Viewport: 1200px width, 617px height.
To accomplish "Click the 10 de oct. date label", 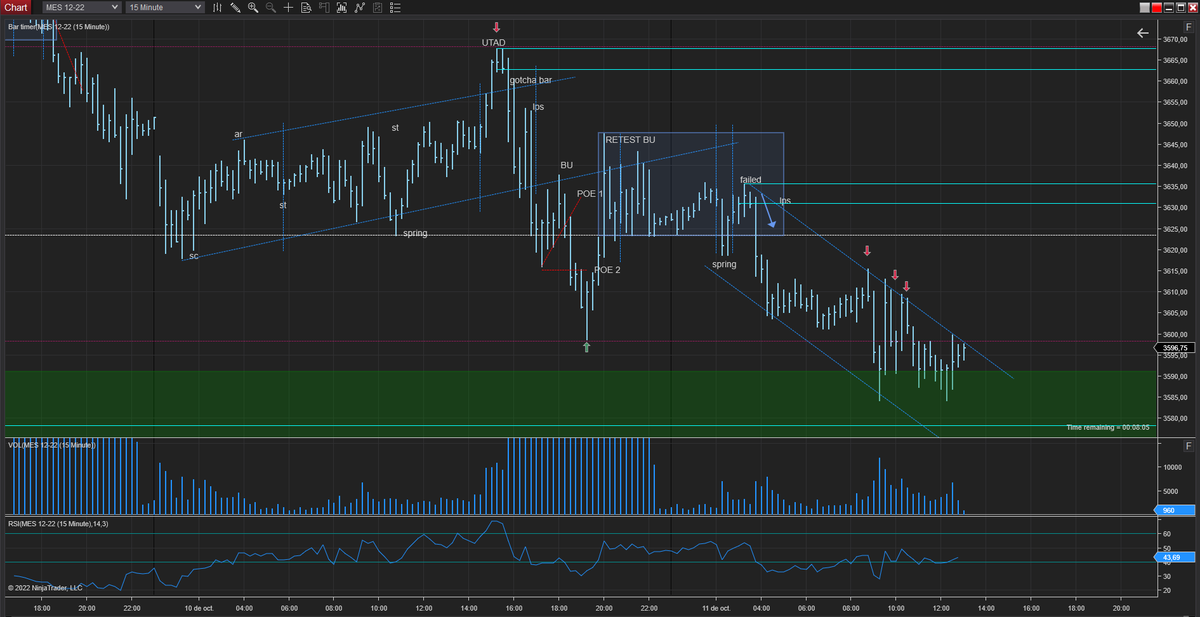I will pos(200,607).
